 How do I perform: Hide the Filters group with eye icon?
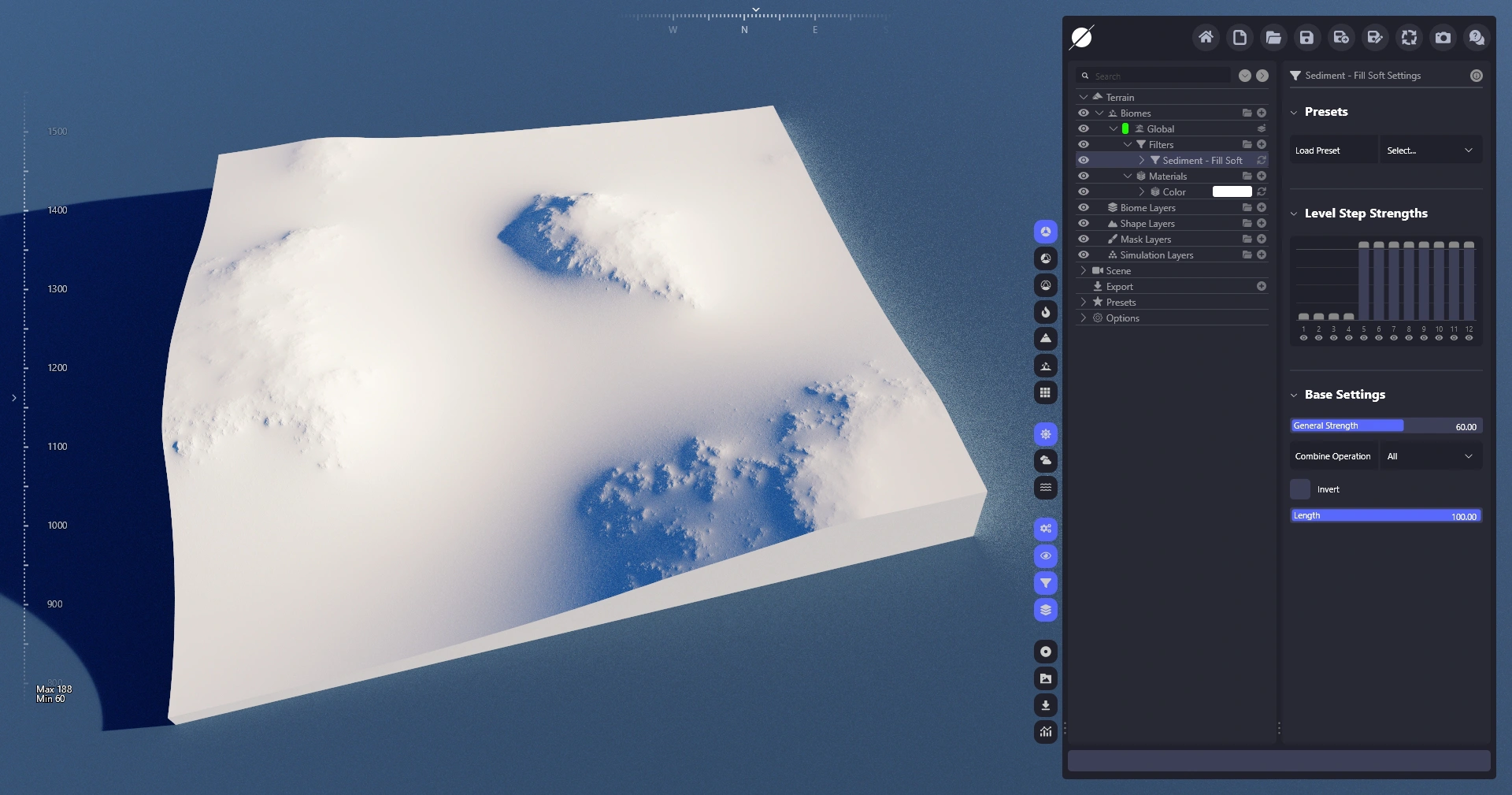point(1084,144)
